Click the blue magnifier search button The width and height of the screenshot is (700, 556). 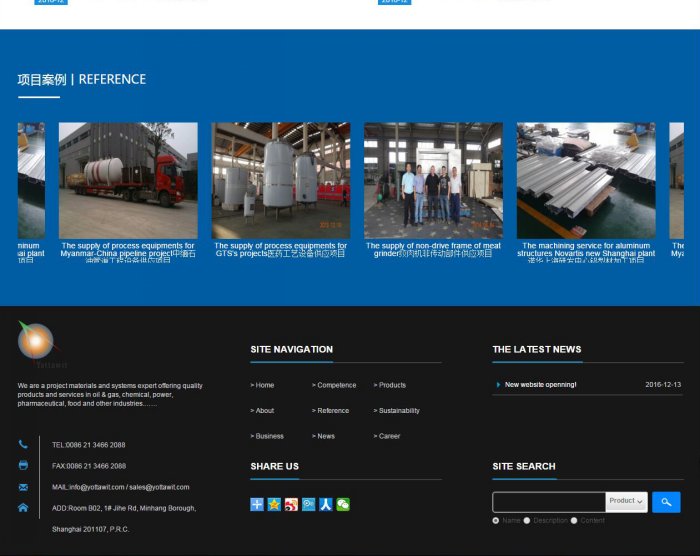tap(666, 502)
